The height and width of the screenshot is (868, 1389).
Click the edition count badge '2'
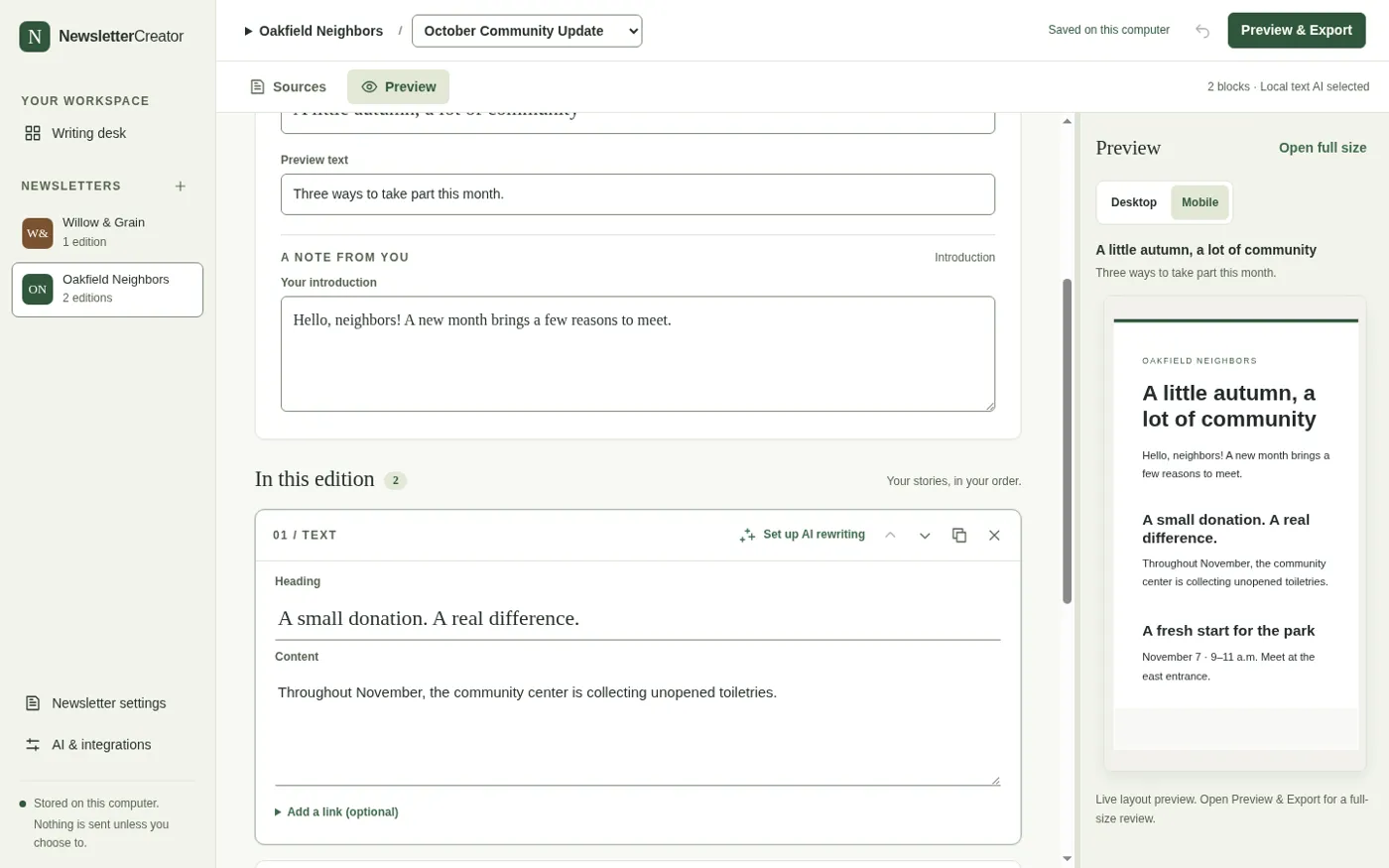[395, 481]
